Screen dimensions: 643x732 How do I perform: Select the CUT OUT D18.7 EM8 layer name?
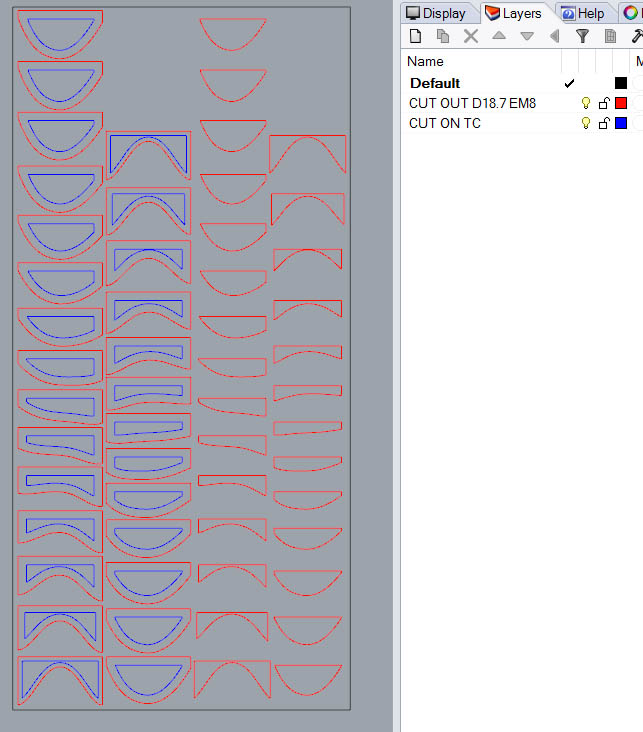point(472,103)
